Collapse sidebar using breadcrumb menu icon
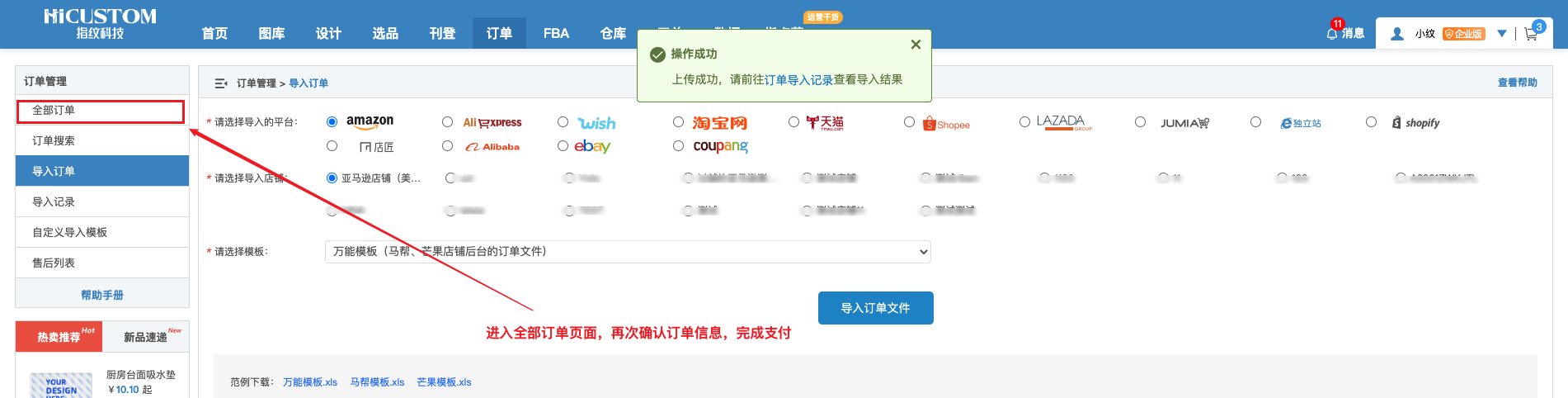Image resolution: width=1568 pixels, height=398 pixels. point(220,83)
